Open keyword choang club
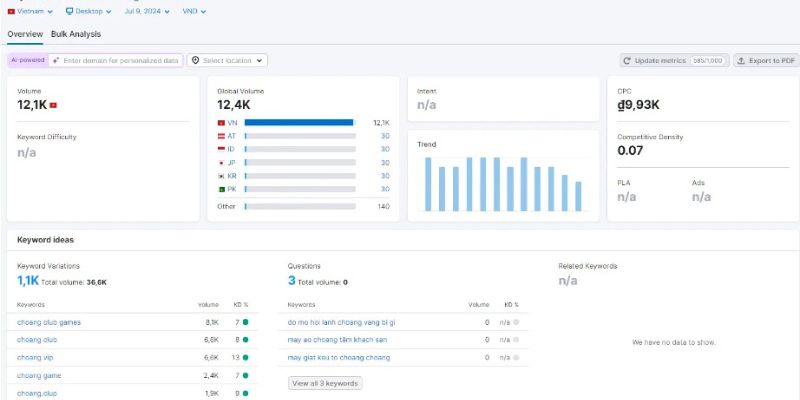The image size is (800, 400). [37, 340]
